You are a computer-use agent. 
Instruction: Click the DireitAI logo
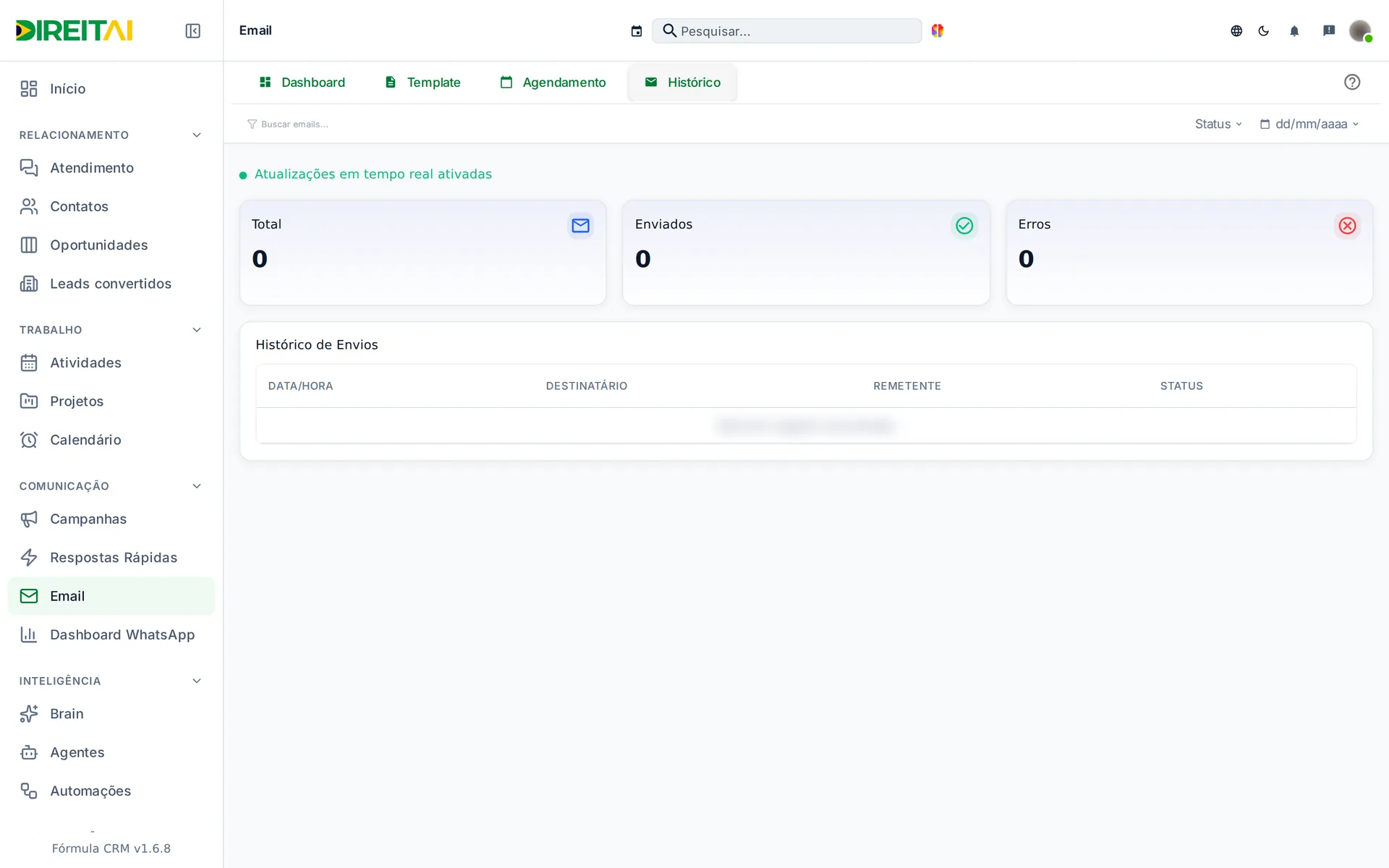[x=75, y=30]
